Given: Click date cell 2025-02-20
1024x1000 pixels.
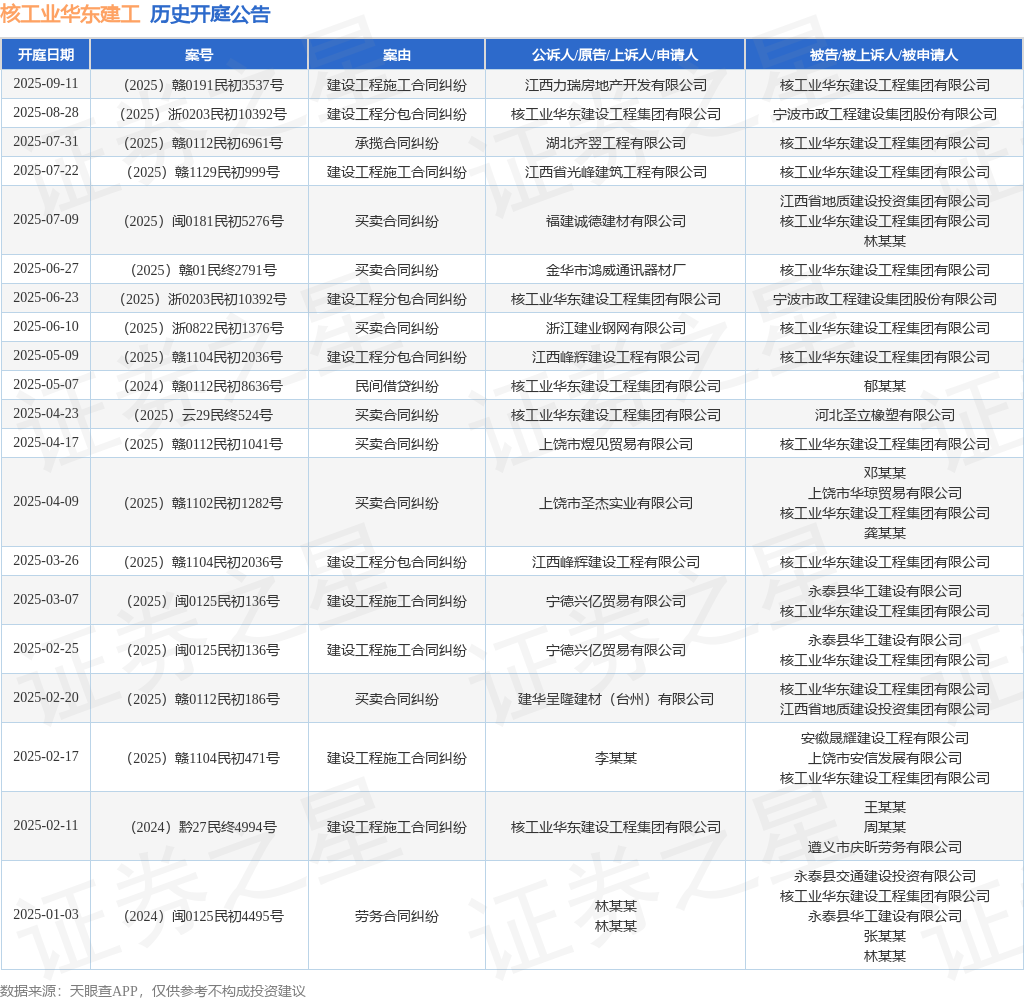Looking at the screenshot, I should [46, 697].
